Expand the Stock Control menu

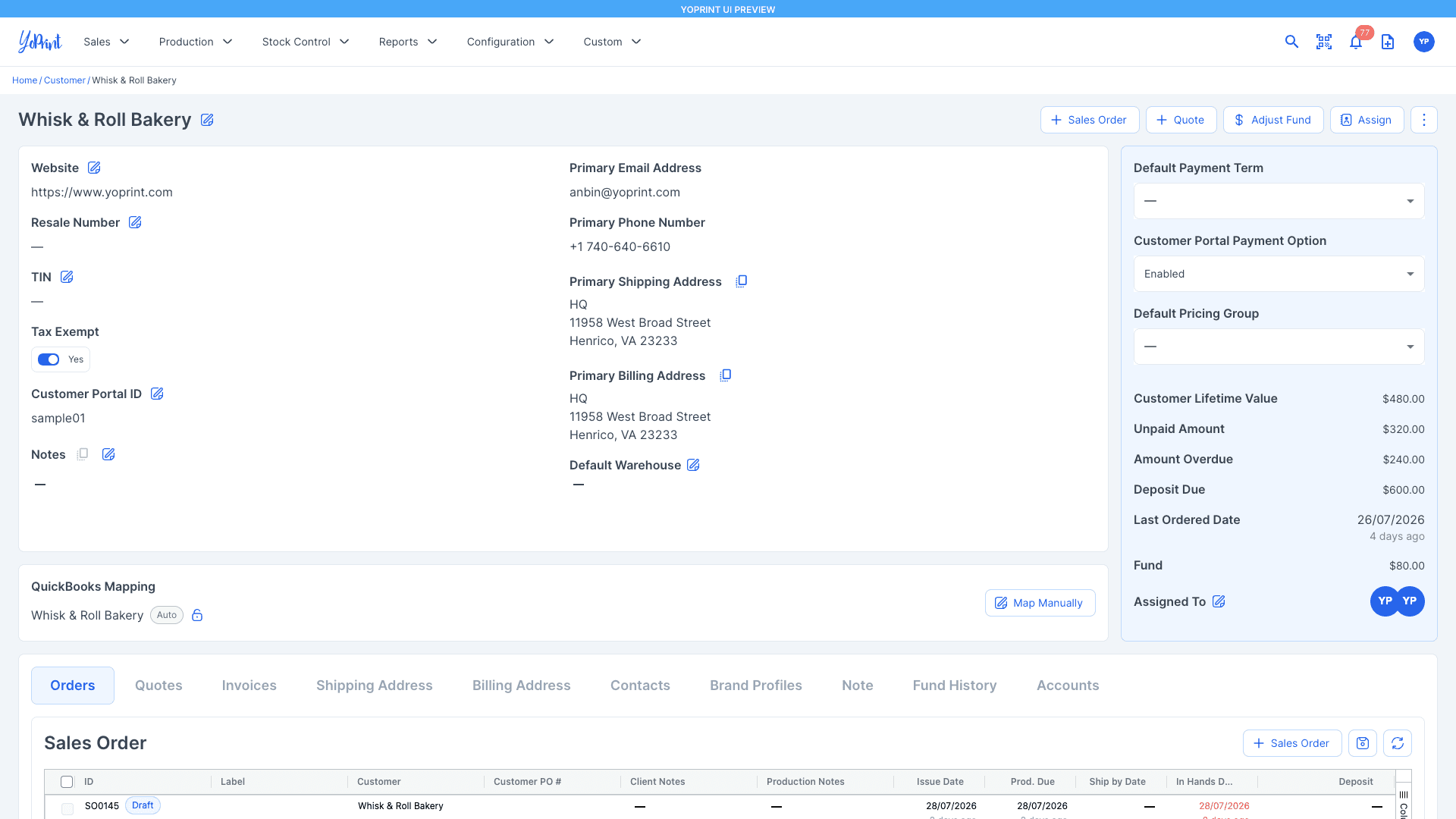point(306,42)
